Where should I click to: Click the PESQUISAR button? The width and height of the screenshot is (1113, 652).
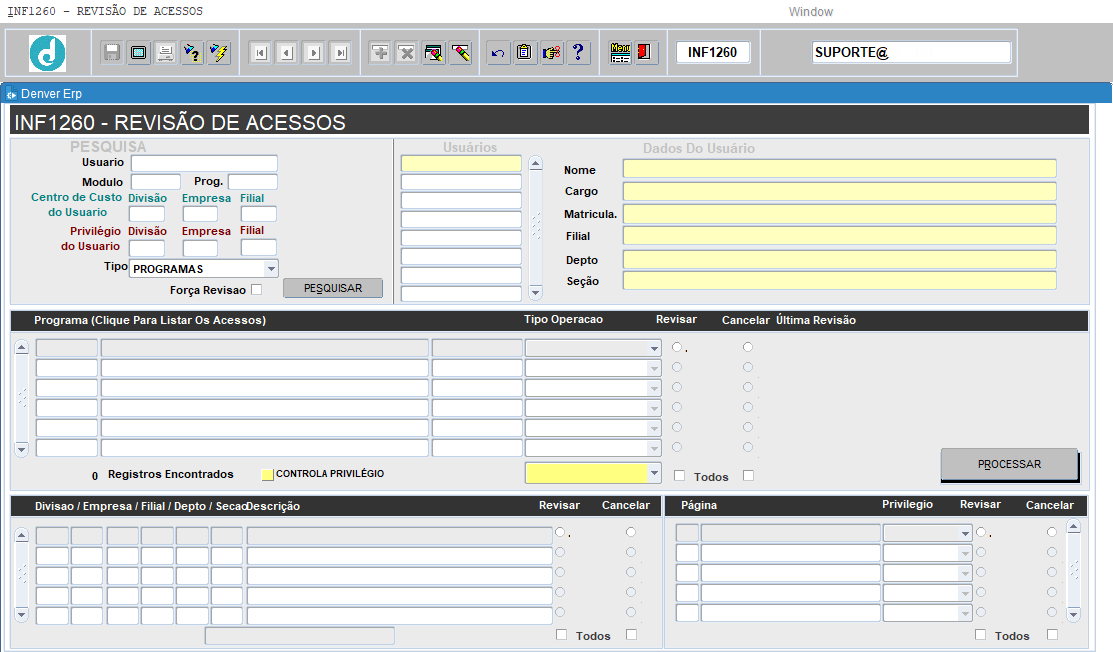coord(333,288)
